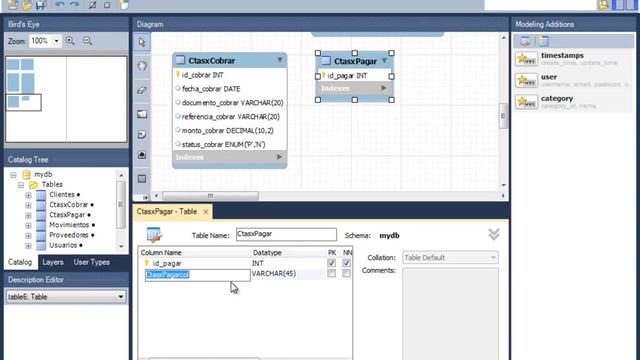Switch to the Catalog tab
Image resolution: width=640 pixels, height=360 pixels.
tap(20, 262)
